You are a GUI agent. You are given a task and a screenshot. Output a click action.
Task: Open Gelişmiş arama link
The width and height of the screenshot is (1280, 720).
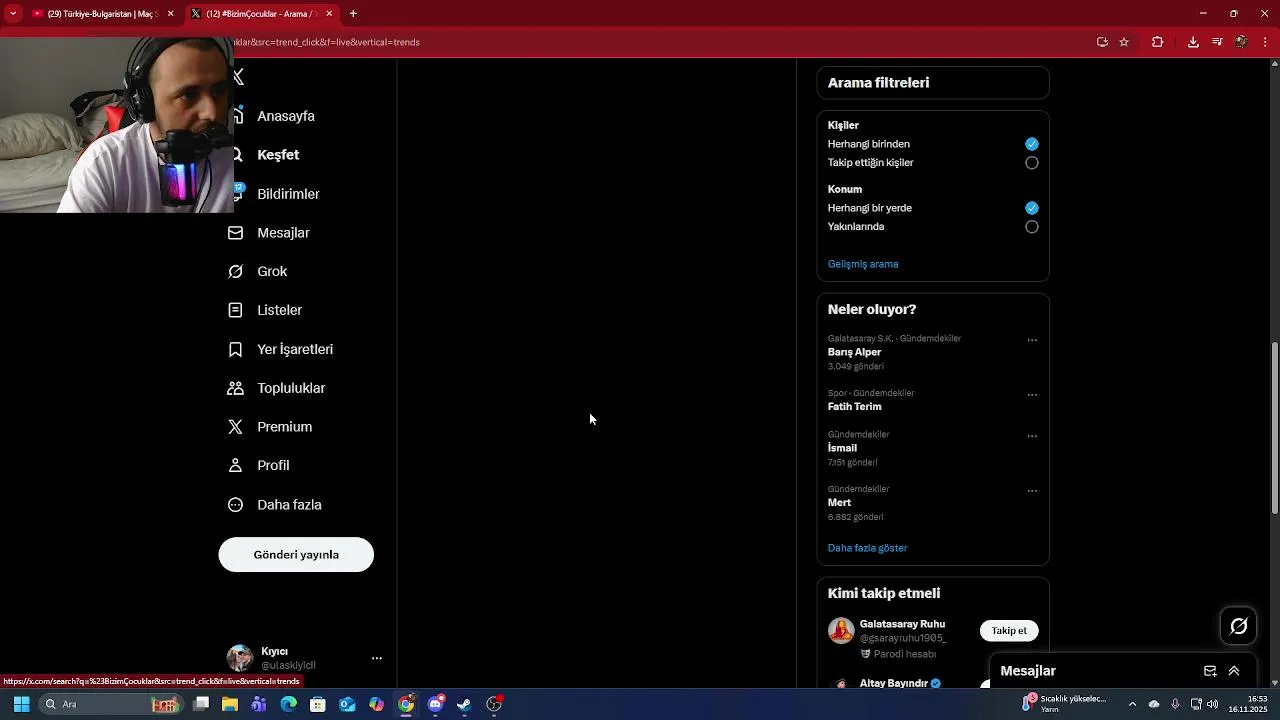[x=863, y=264]
